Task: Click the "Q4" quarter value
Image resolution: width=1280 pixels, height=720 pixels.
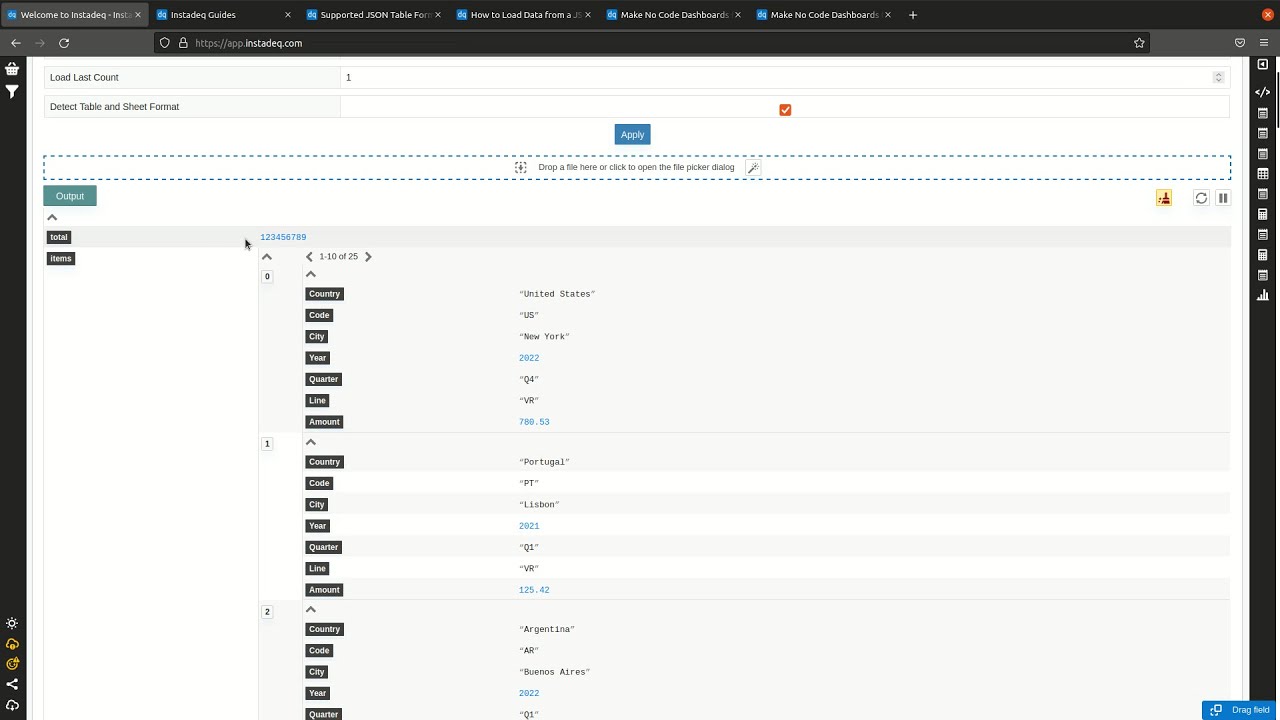Action: [529, 379]
